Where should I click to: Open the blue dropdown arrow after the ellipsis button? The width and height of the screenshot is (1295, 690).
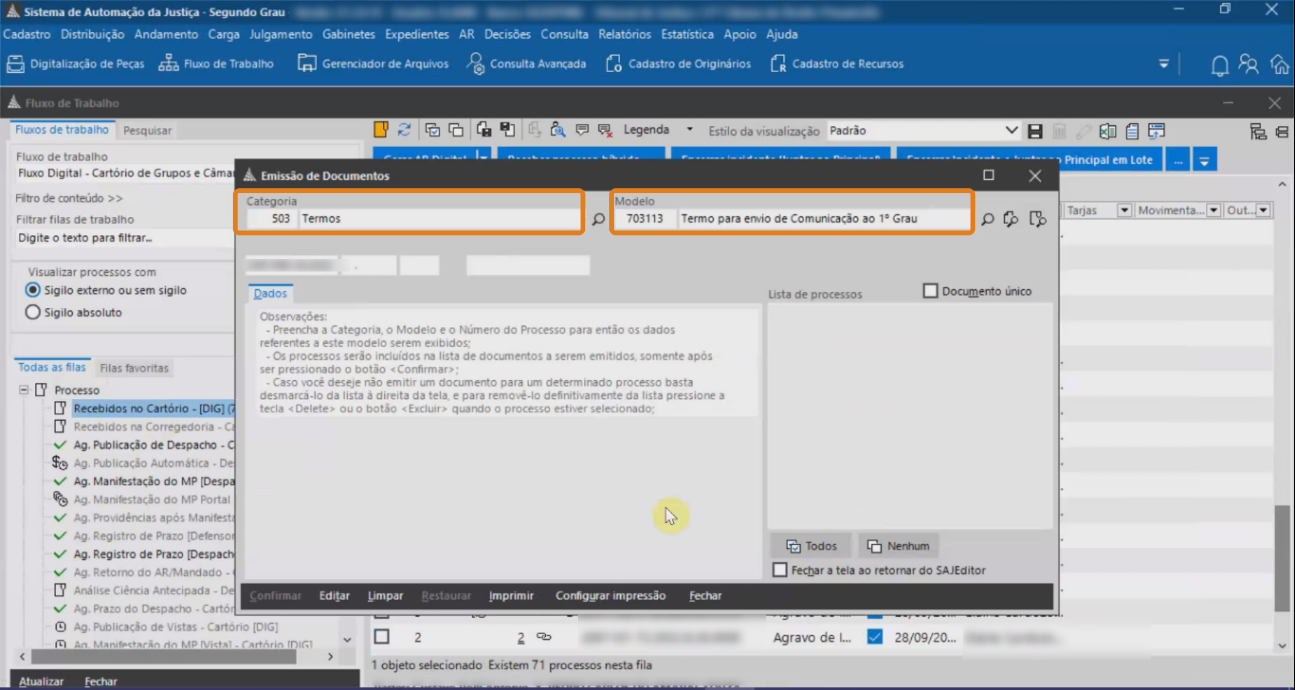[1205, 160]
